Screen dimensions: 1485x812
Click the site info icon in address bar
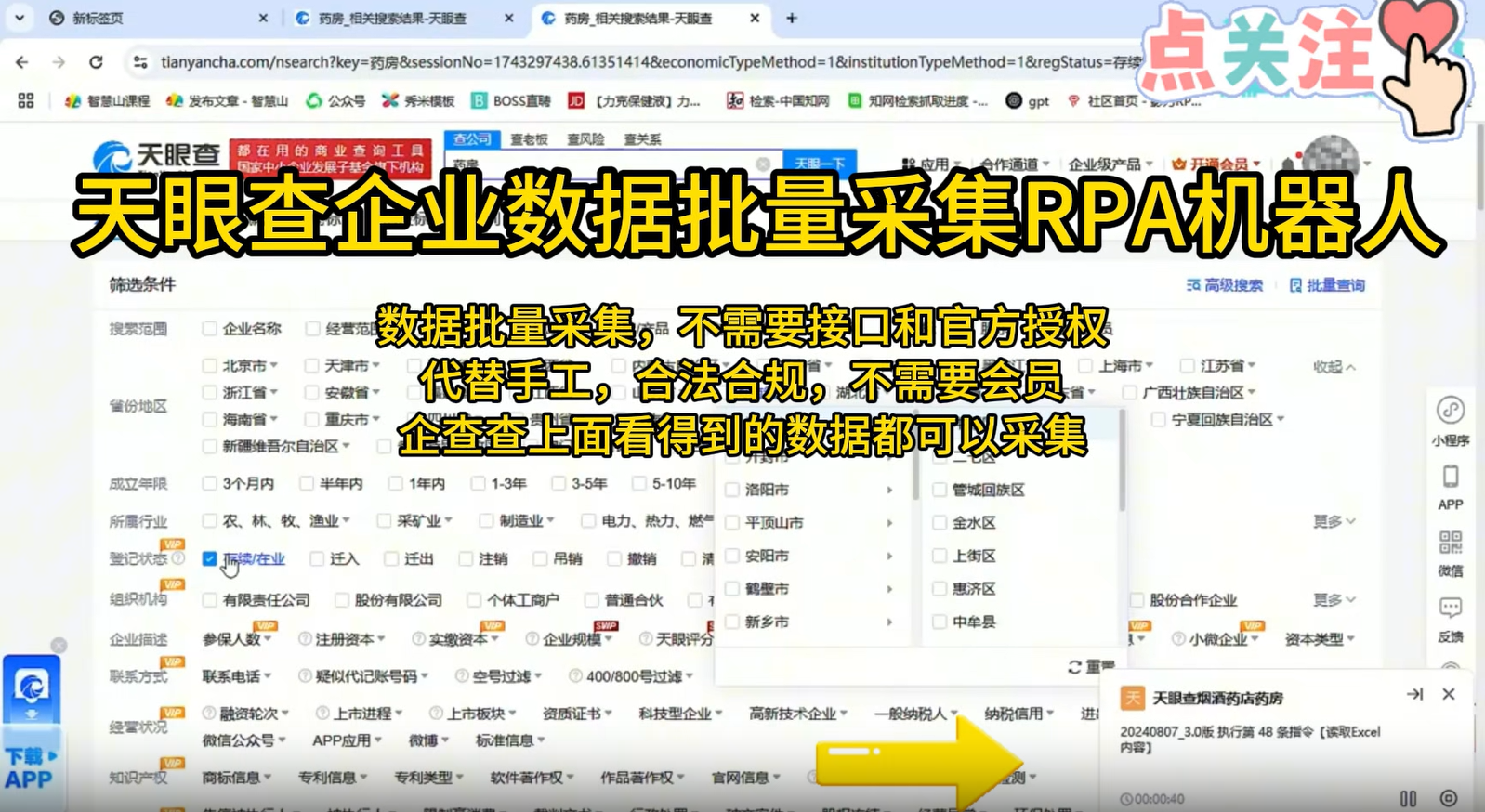coord(140,62)
